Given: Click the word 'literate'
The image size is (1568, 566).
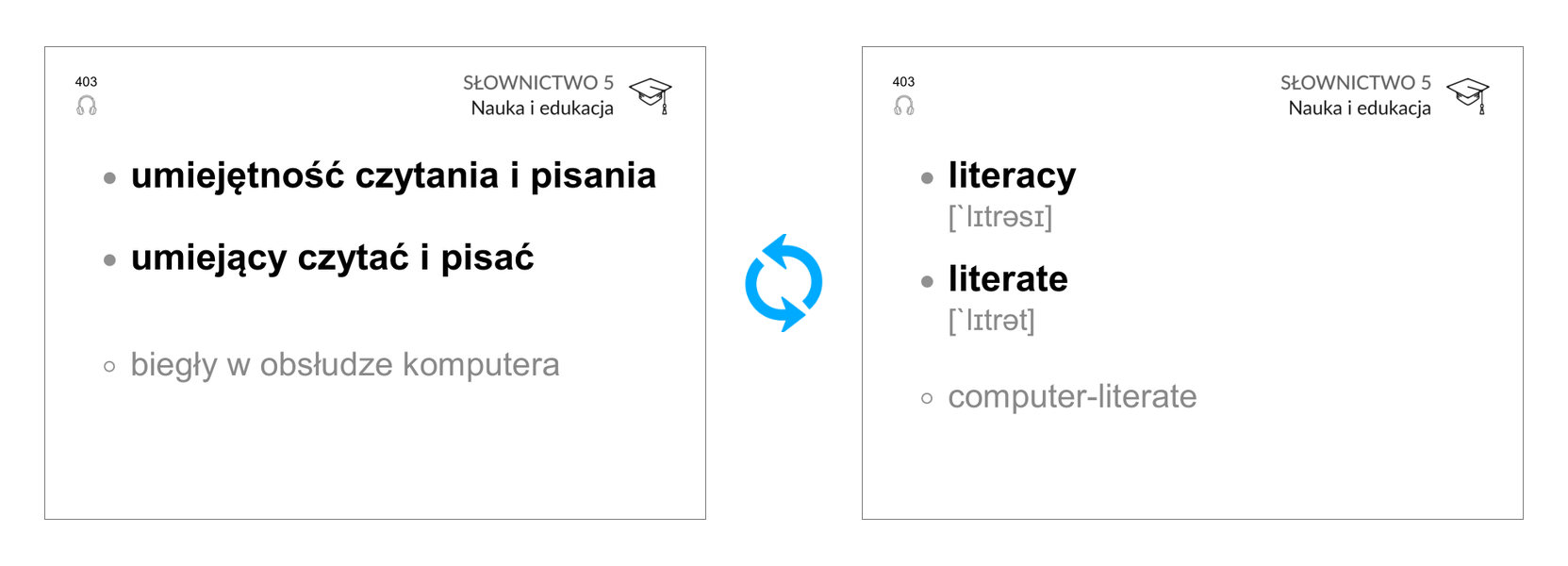Looking at the screenshot, I should click(1008, 279).
